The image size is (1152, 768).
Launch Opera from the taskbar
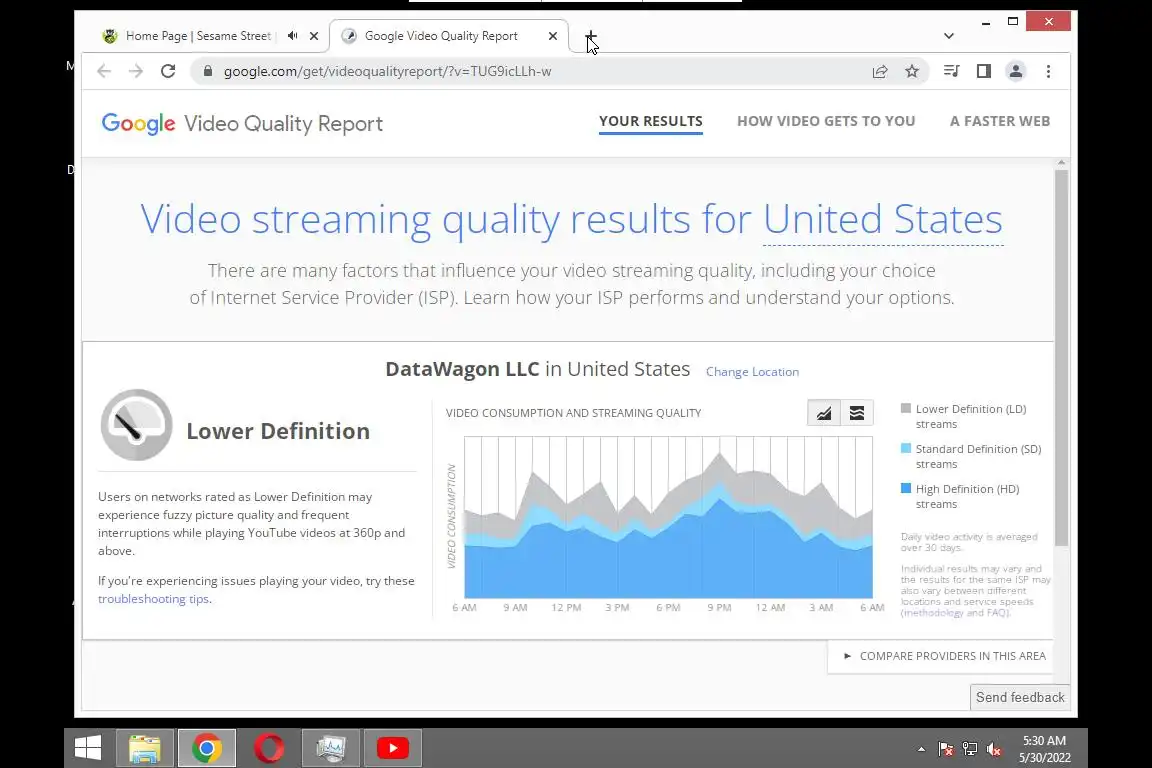pyautogui.click(x=269, y=748)
